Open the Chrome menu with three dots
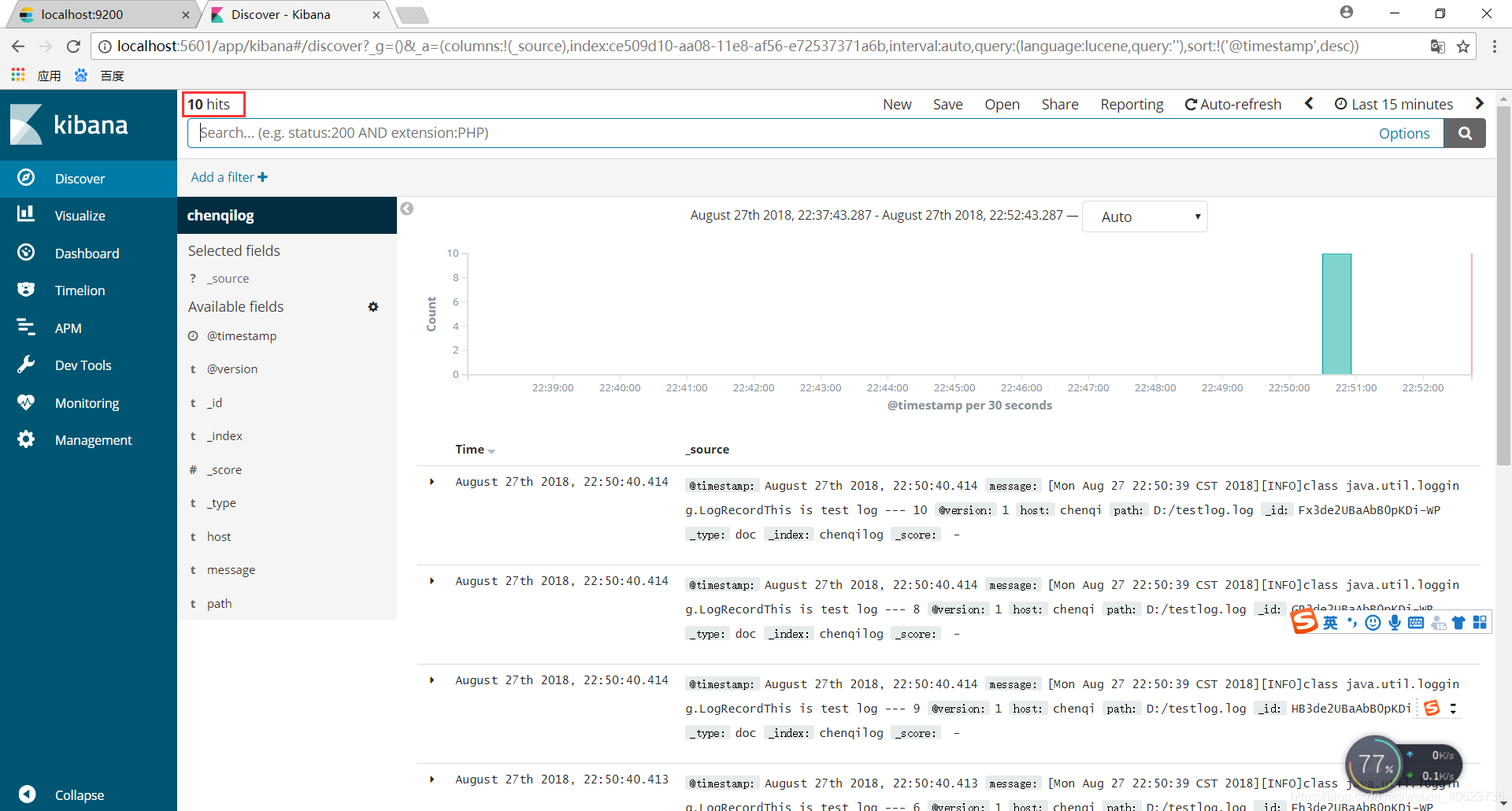The width and height of the screenshot is (1512, 811). [x=1495, y=46]
